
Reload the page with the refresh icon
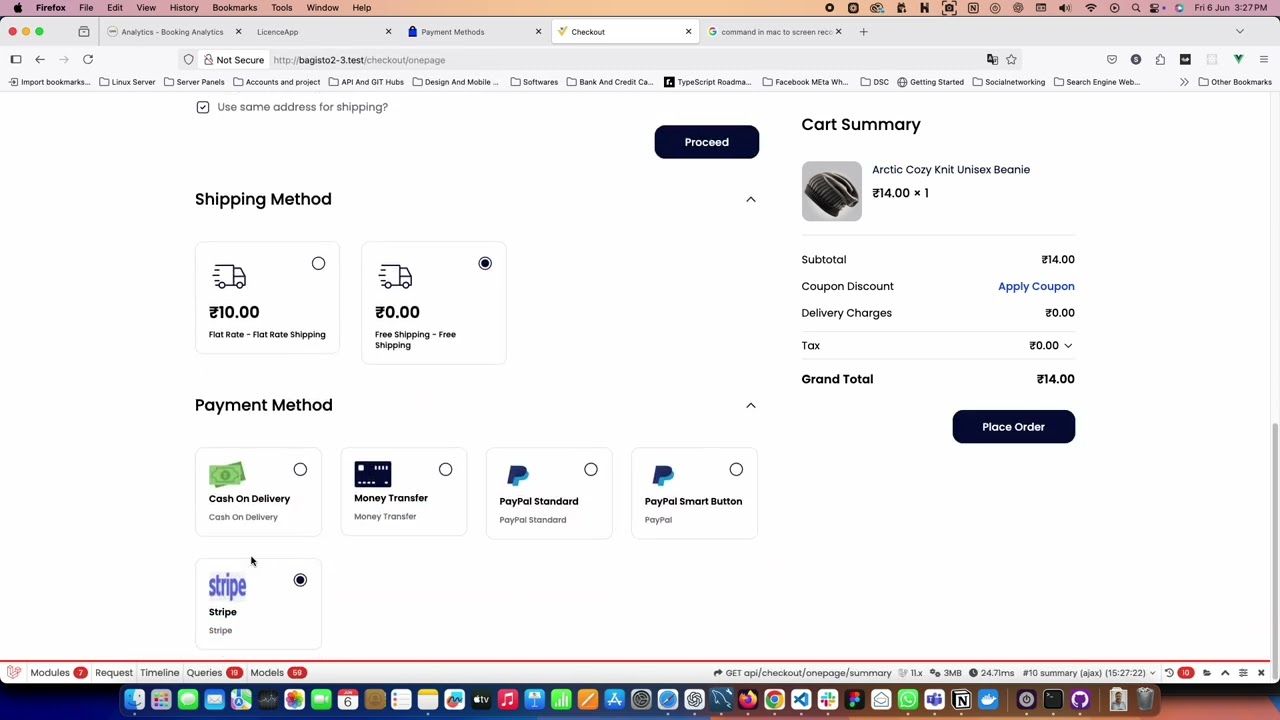point(88,60)
